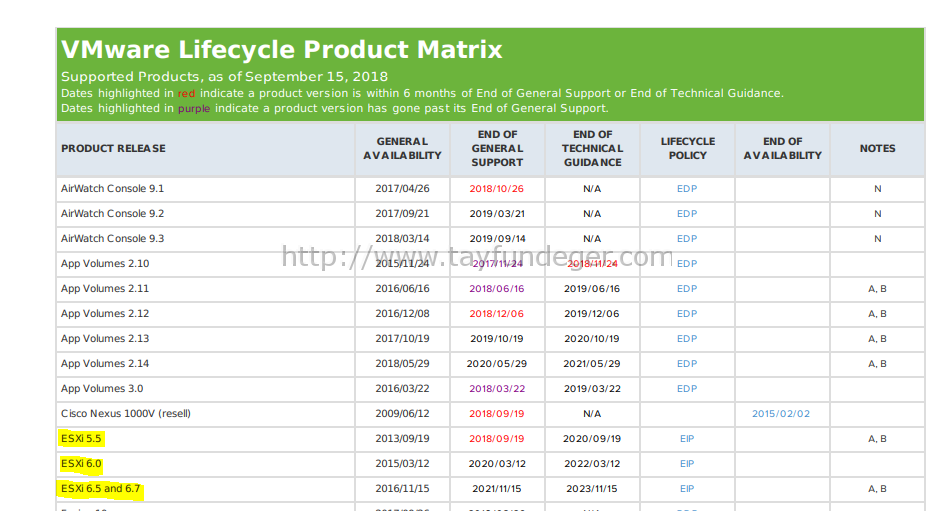
Task: Click the red 2018/09/19 in Cisco Nexus row
Action: coord(497,413)
